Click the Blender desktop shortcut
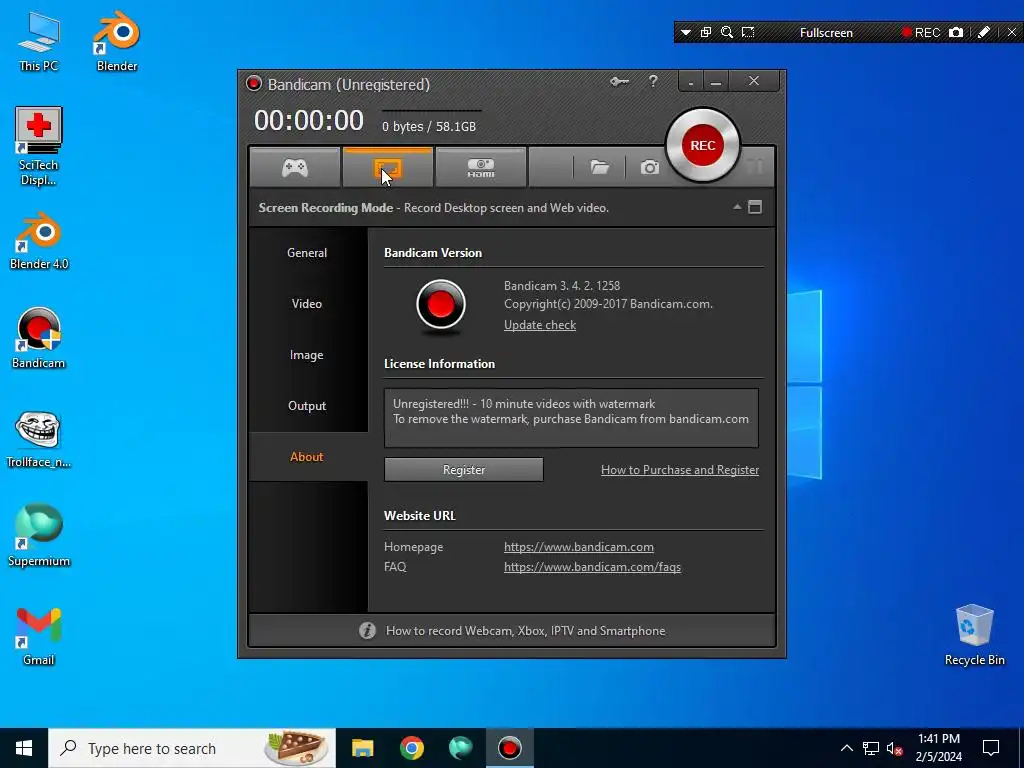Viewport: 1024px width, 768px height. [117, 42]
